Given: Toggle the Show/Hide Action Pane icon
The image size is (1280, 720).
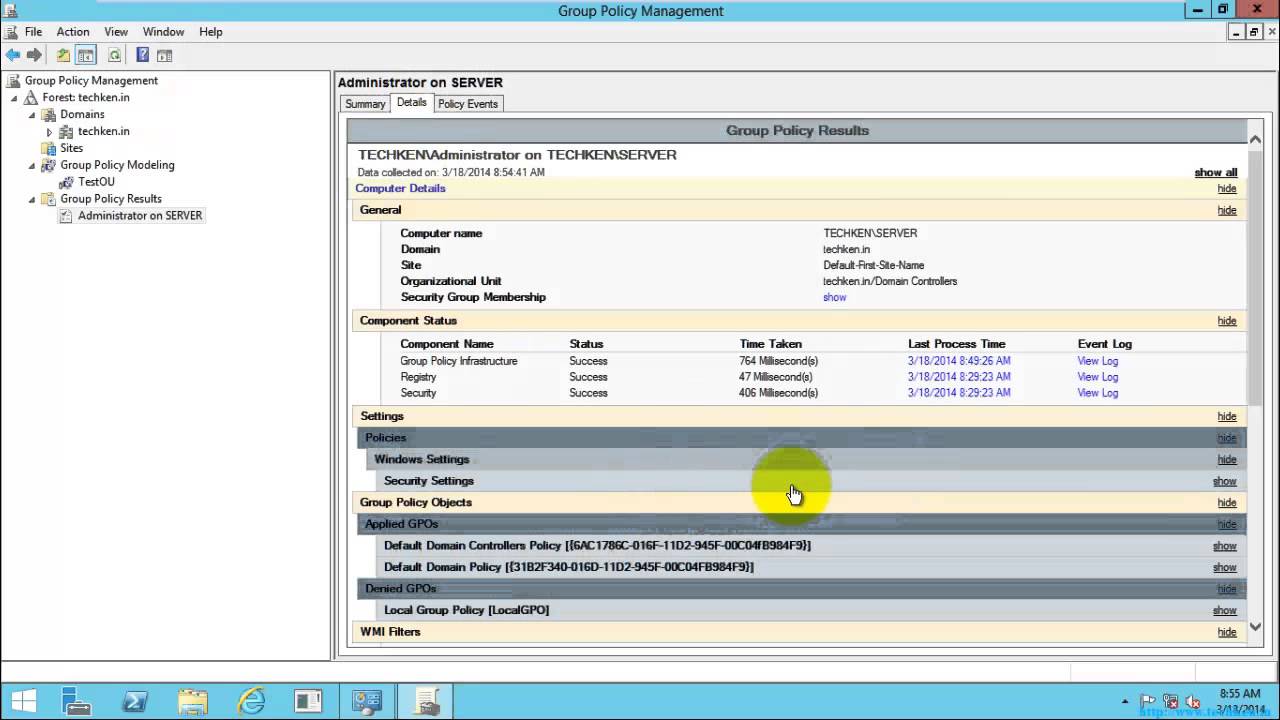Looking at the screenshot, I should [164, 56].
